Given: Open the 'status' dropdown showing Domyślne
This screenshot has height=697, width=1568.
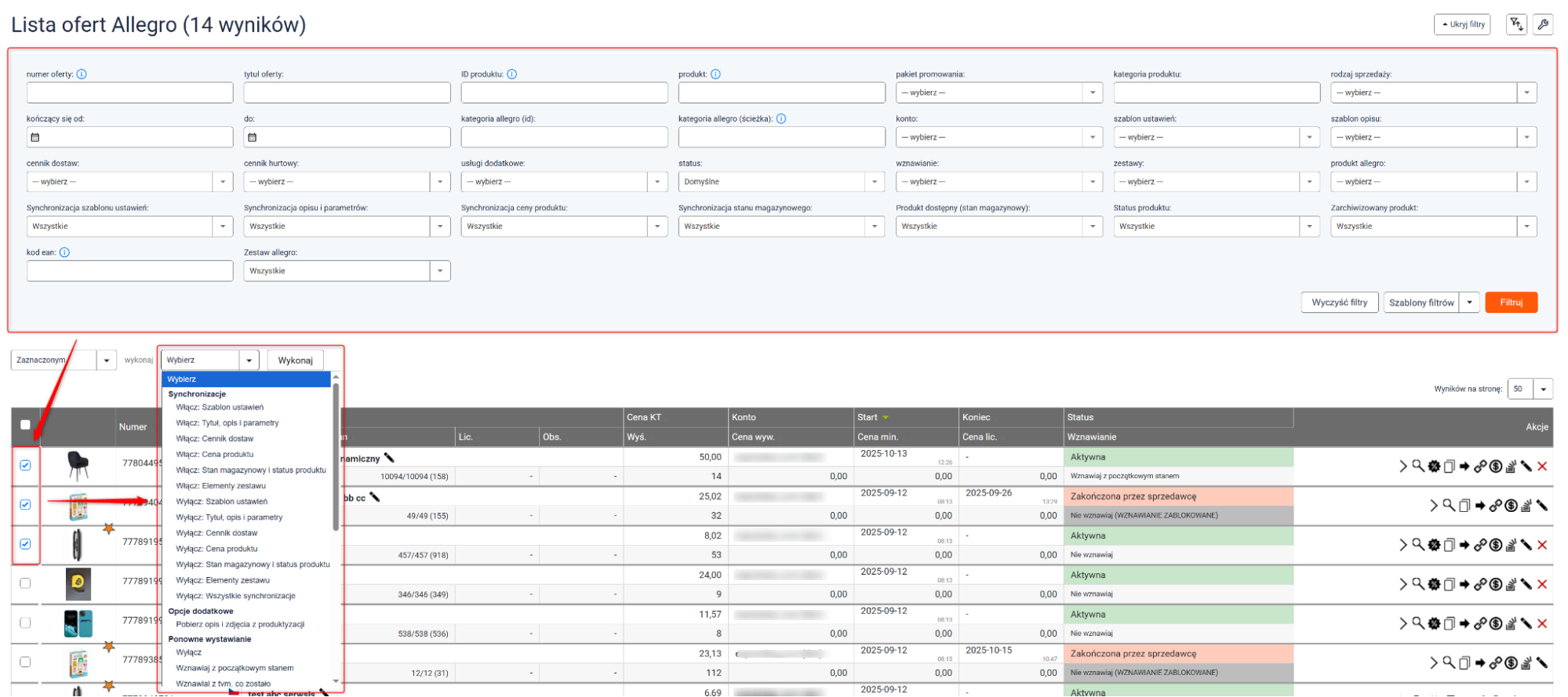Looking at the screenshot, I should coord(781,182).
